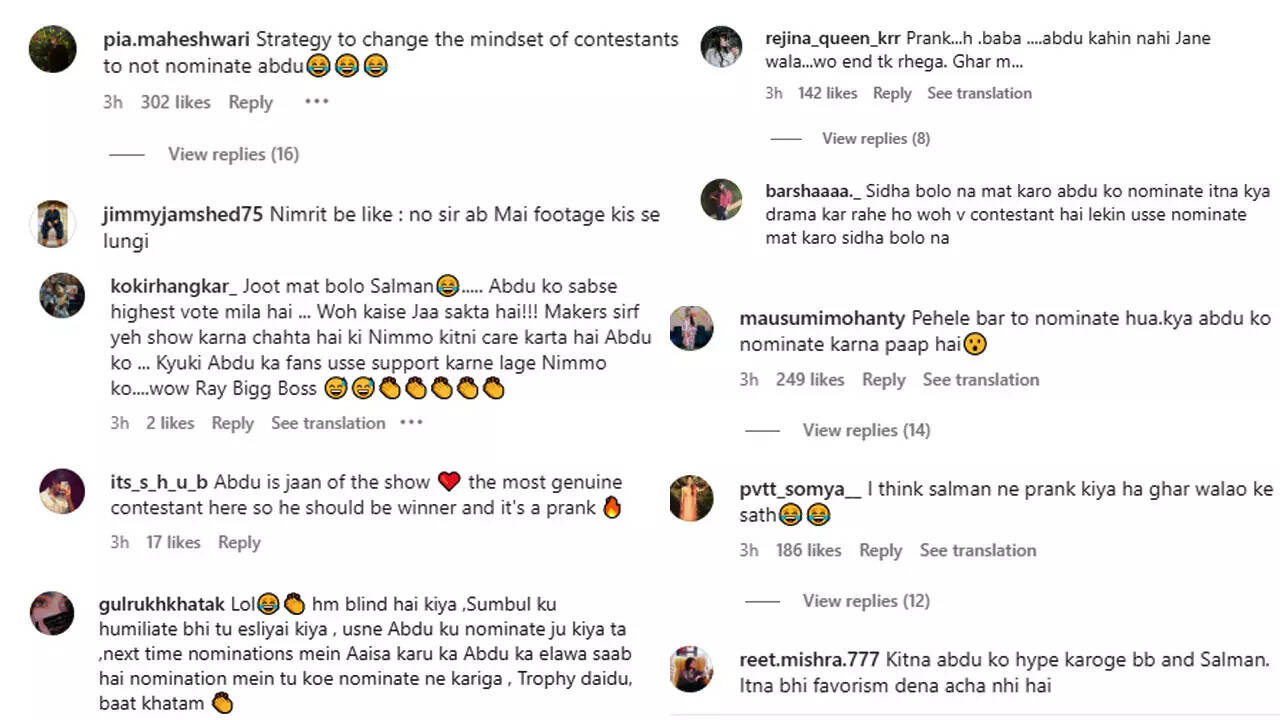
Task: Expand View replies (12) under pvtt_somya__
Action: click(866, 601)
